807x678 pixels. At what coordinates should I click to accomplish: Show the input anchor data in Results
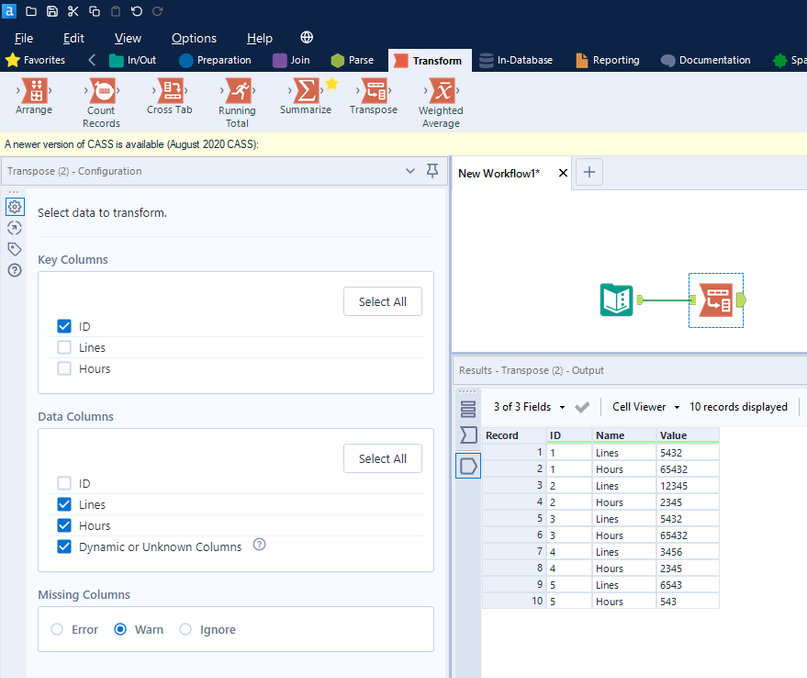click(x=468, y=436)
